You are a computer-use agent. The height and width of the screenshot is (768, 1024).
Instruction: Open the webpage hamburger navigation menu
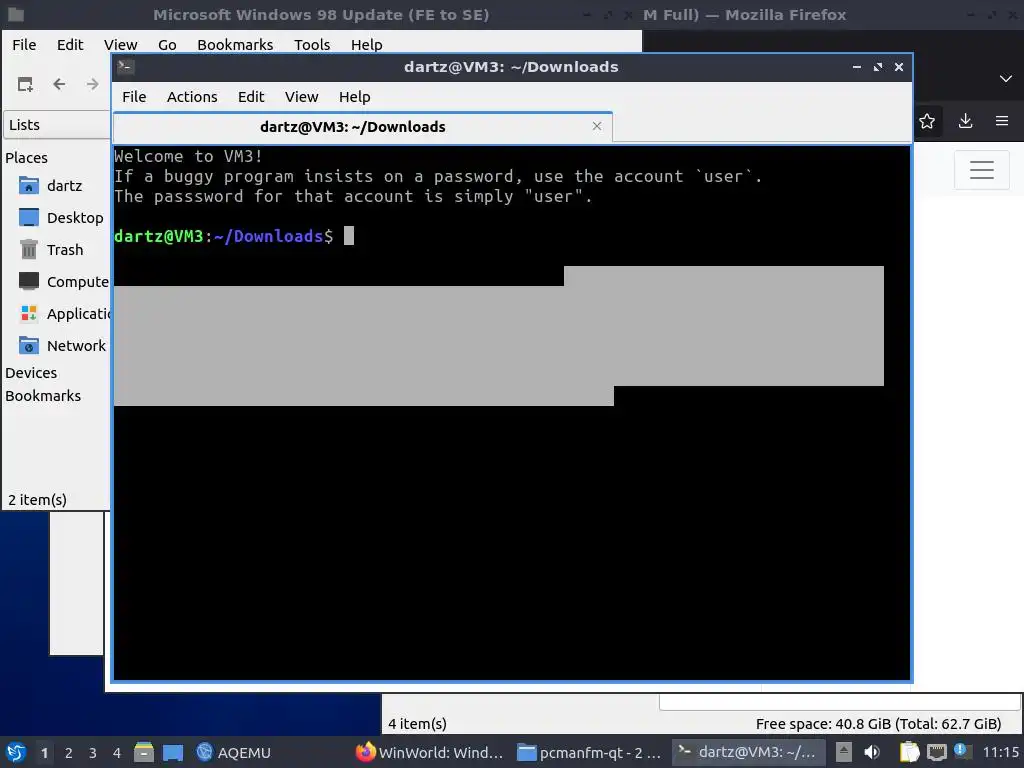click(982, 170)
